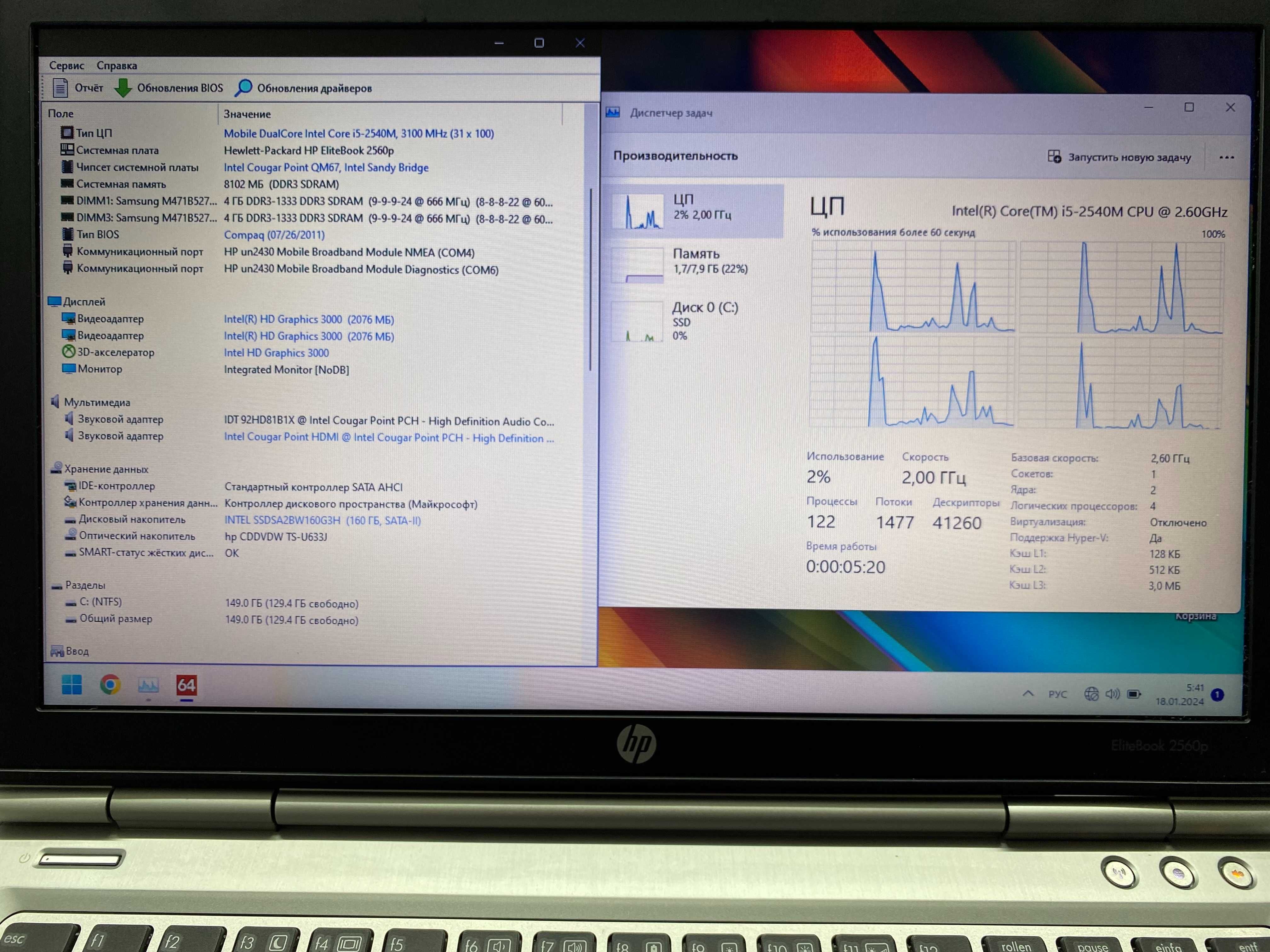Open the notification badge in the tray
The width and height of the screenshot is (1270, 952).
coord(1217,695)
